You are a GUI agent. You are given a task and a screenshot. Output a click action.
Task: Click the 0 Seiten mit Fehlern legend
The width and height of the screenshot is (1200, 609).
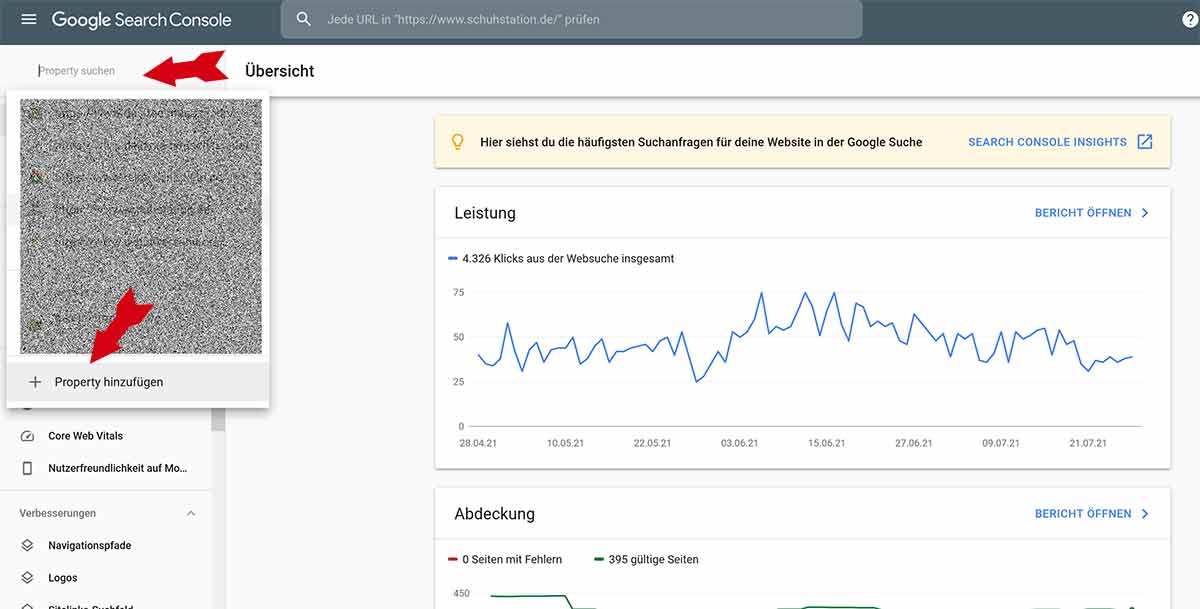[505, 559]
